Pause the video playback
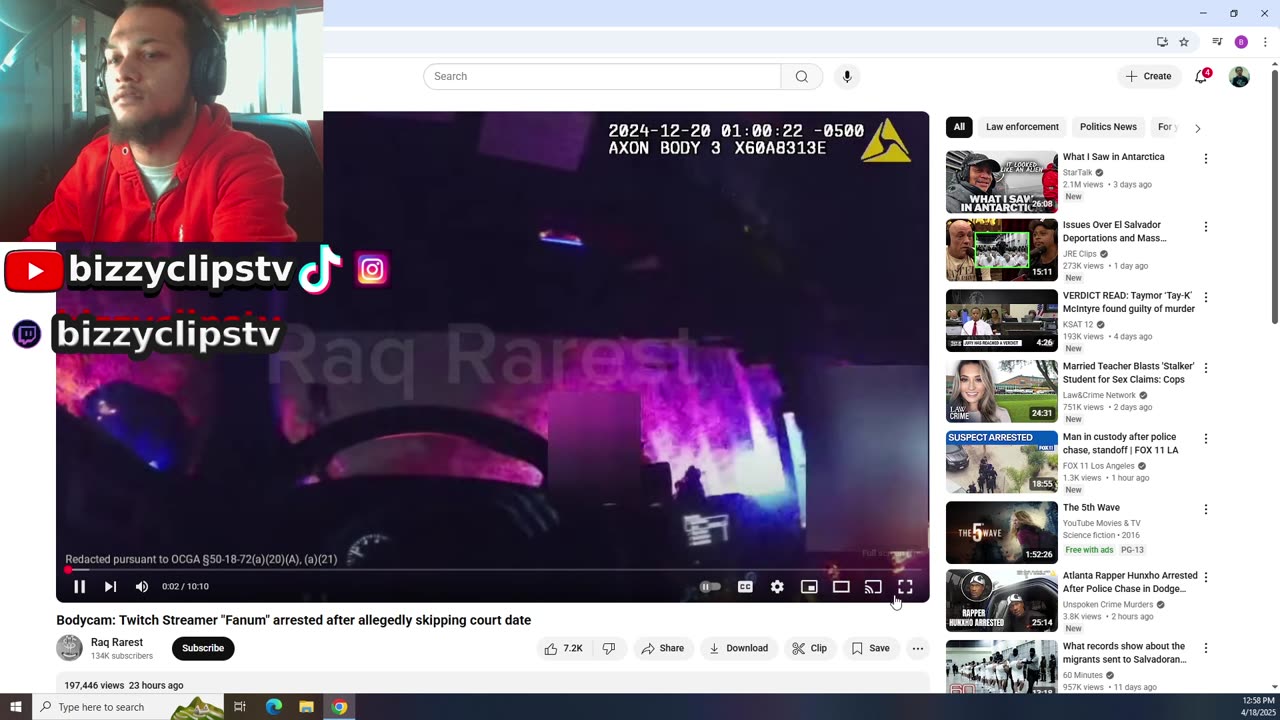Viewport: 1280px width, 720px height. 79,587
